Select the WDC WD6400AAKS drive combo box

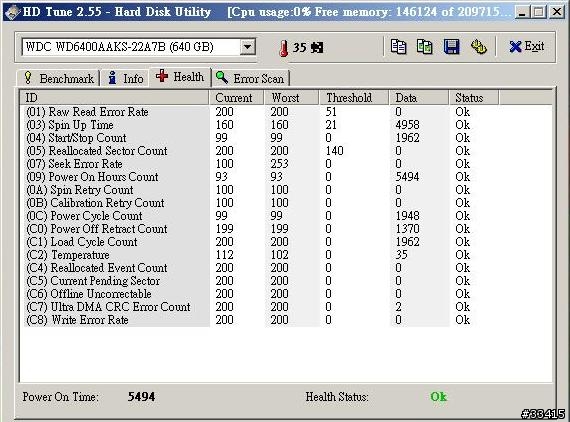coord(139,47)
